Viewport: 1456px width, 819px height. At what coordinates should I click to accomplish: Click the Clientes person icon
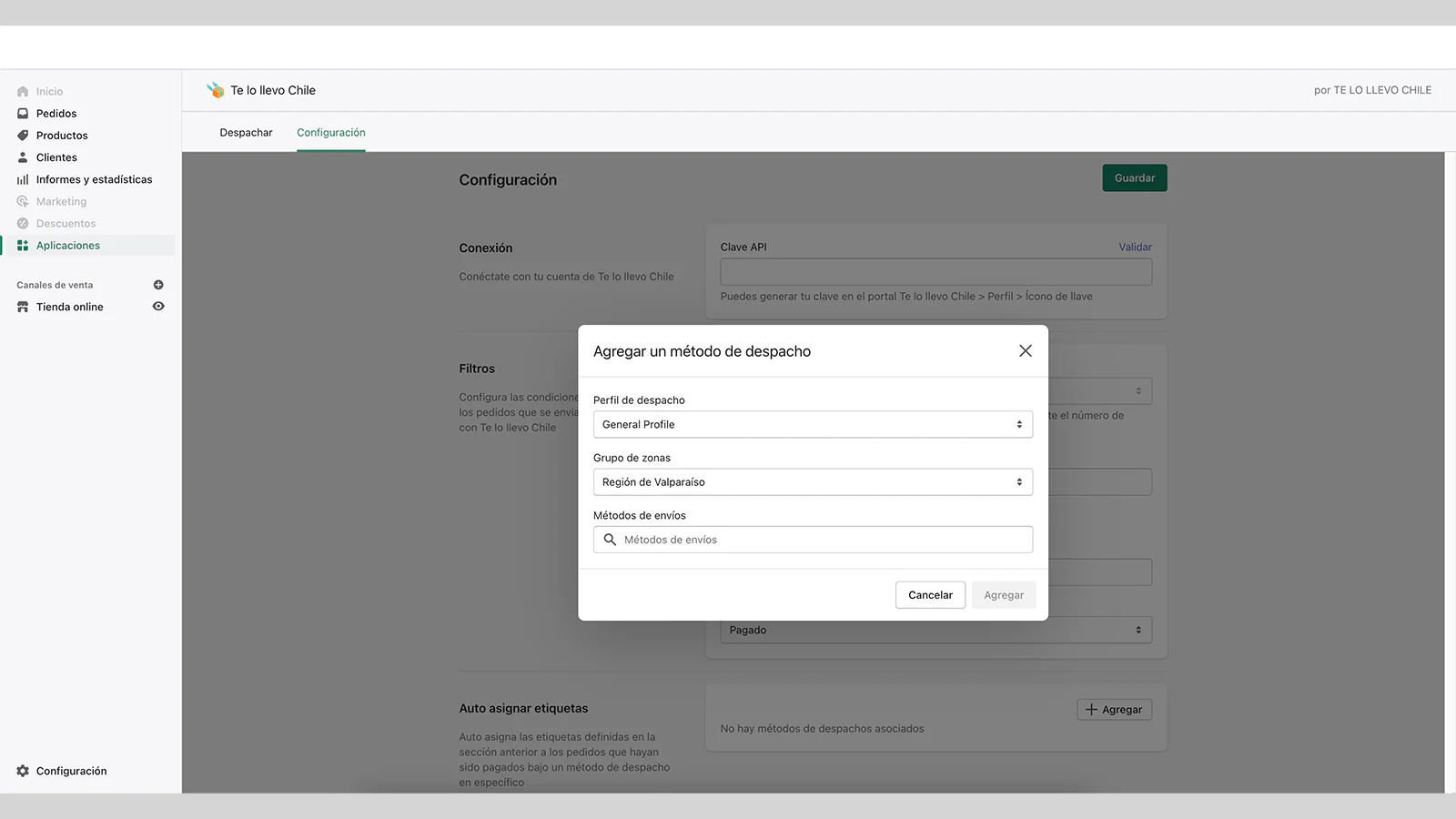(23, 157)
